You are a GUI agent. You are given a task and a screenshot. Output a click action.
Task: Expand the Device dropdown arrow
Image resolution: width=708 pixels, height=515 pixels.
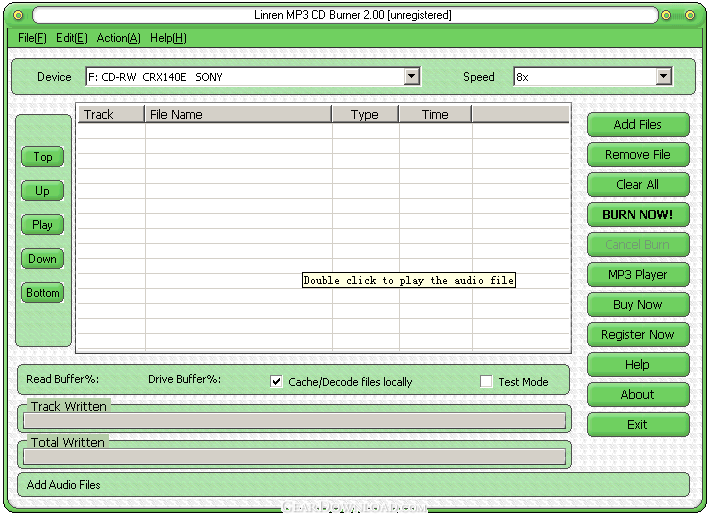coord(411,76)
